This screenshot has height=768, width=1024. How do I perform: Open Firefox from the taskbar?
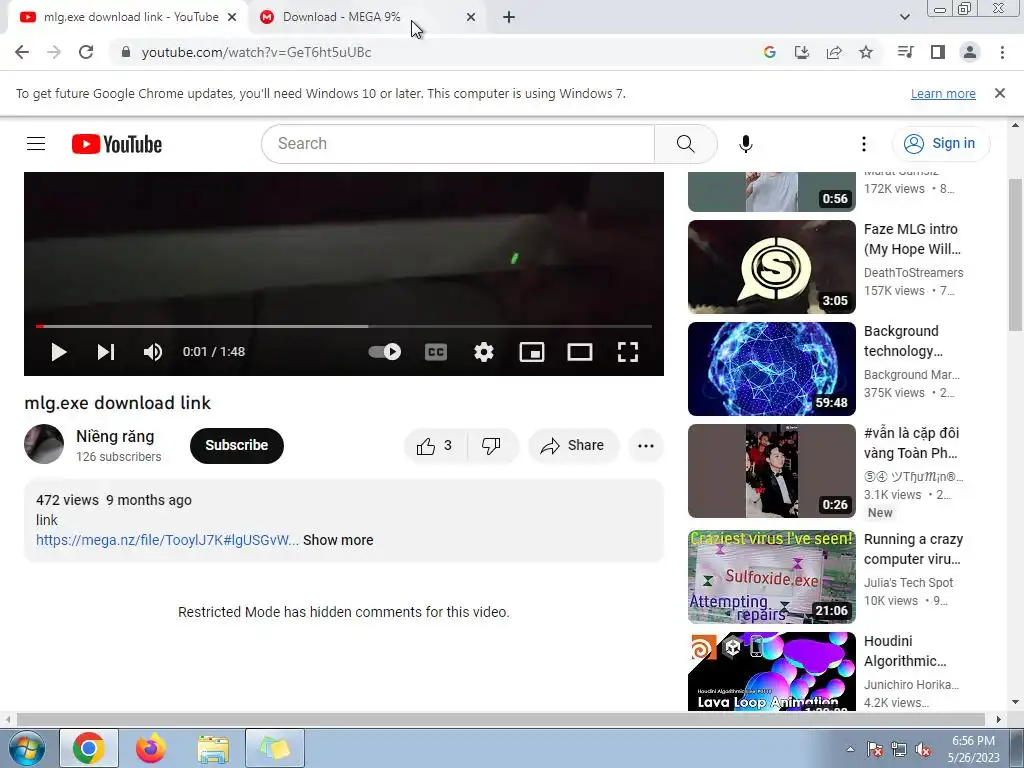pos(150,748)
